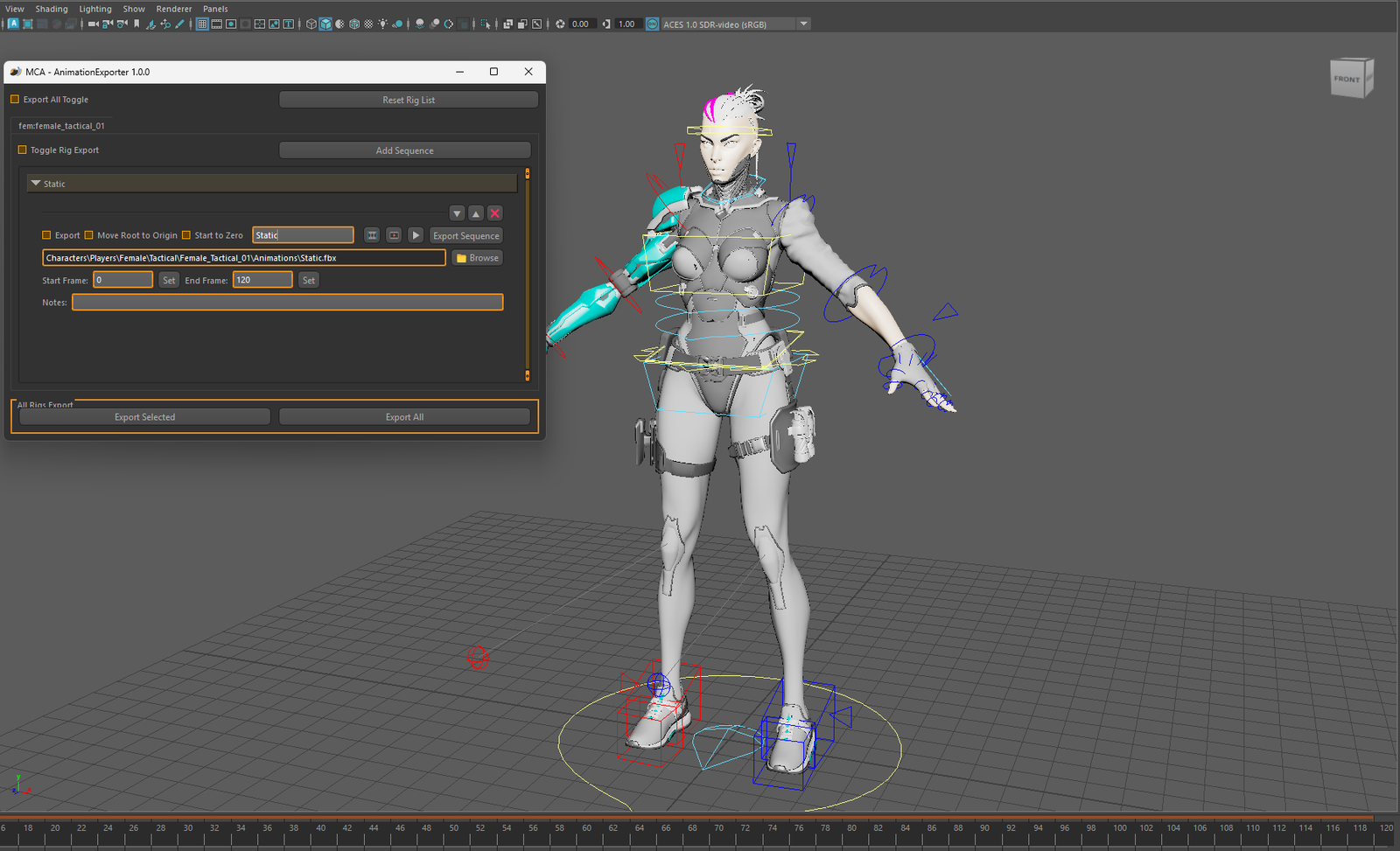The width and height of the screenshot is (1400, 851).
Task: Enable the Toggle Rig Export checkbox
Action: [x=23, y=150]
